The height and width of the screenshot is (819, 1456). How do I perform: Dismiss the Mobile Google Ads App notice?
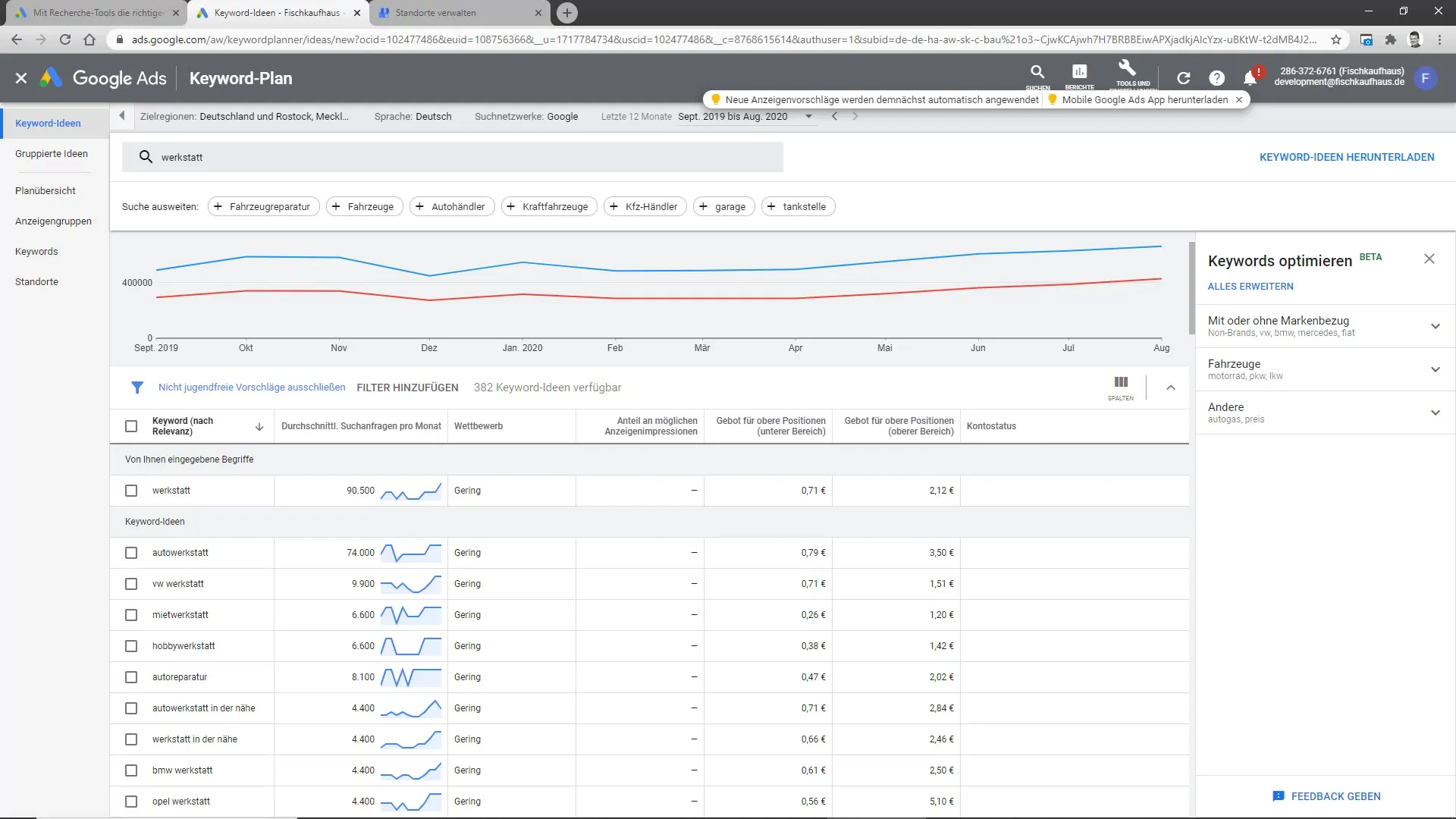coord(1239,99)
